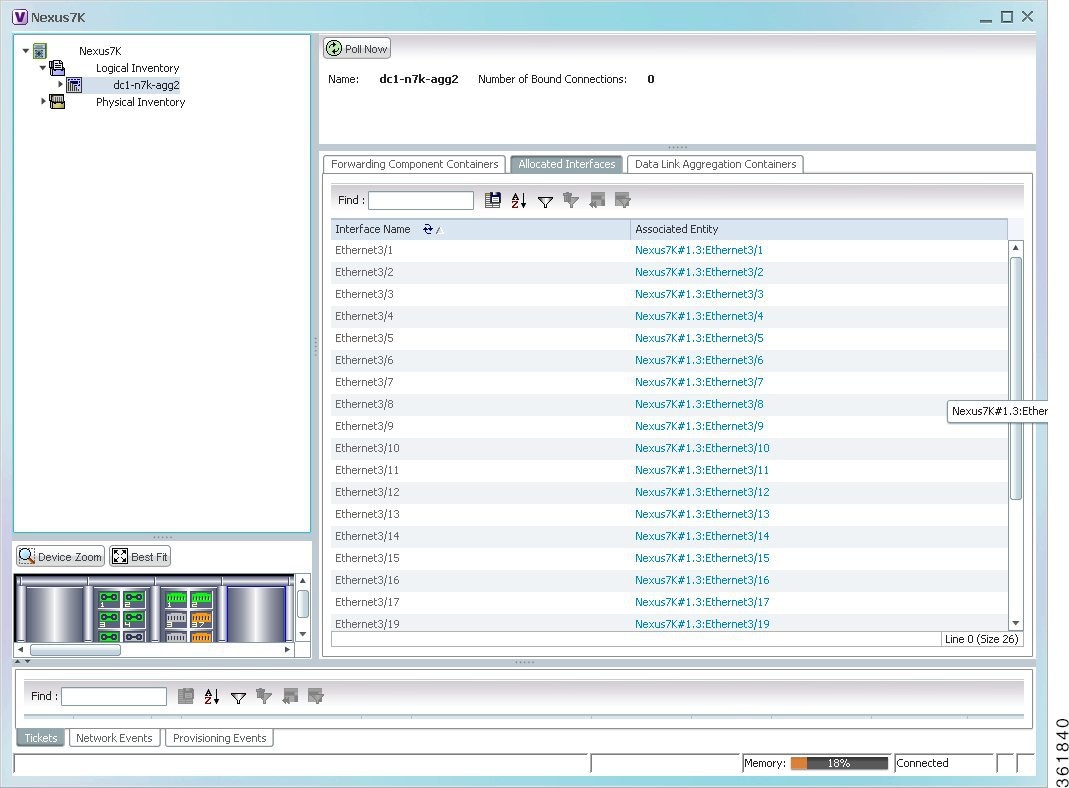The image size is (1069, 788).
Task: Click the Best Fit button
Action: [x=140, y=556]
